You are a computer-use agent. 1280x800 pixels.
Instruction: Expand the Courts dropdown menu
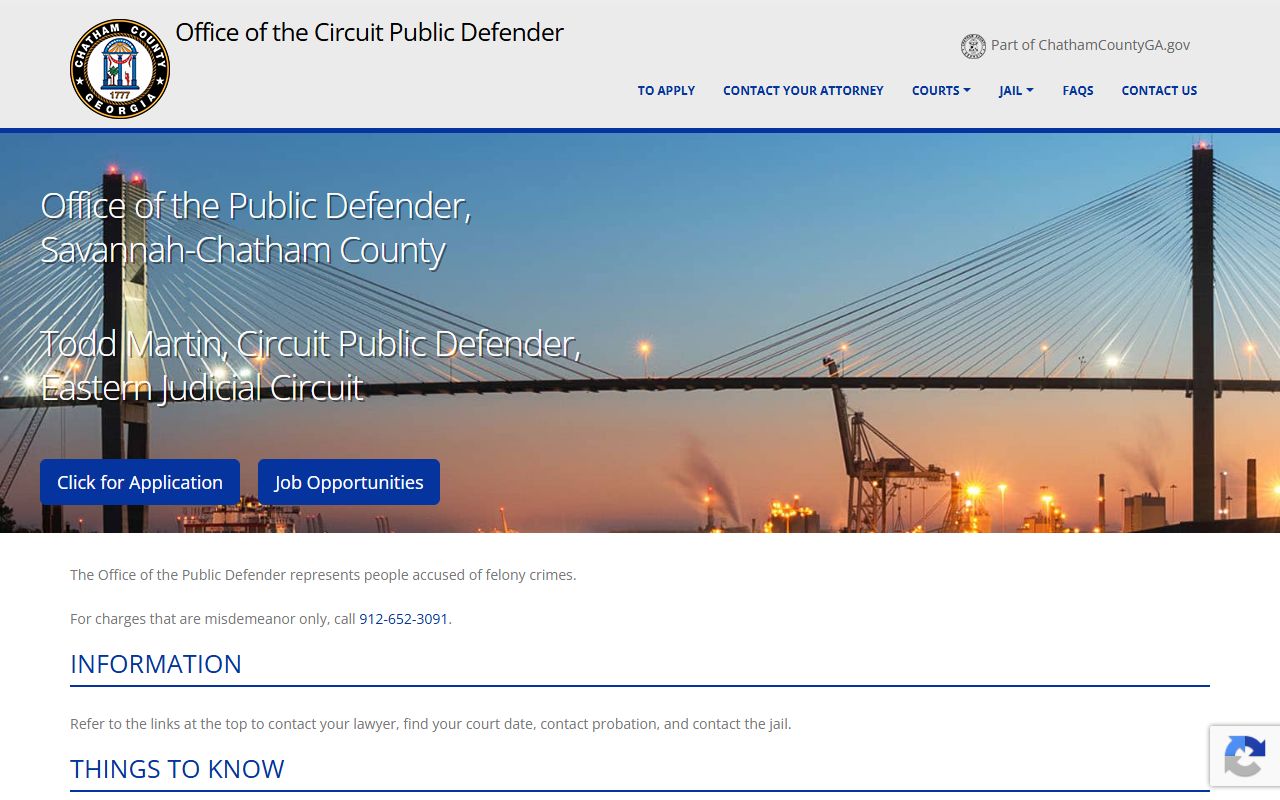(941, 90)
